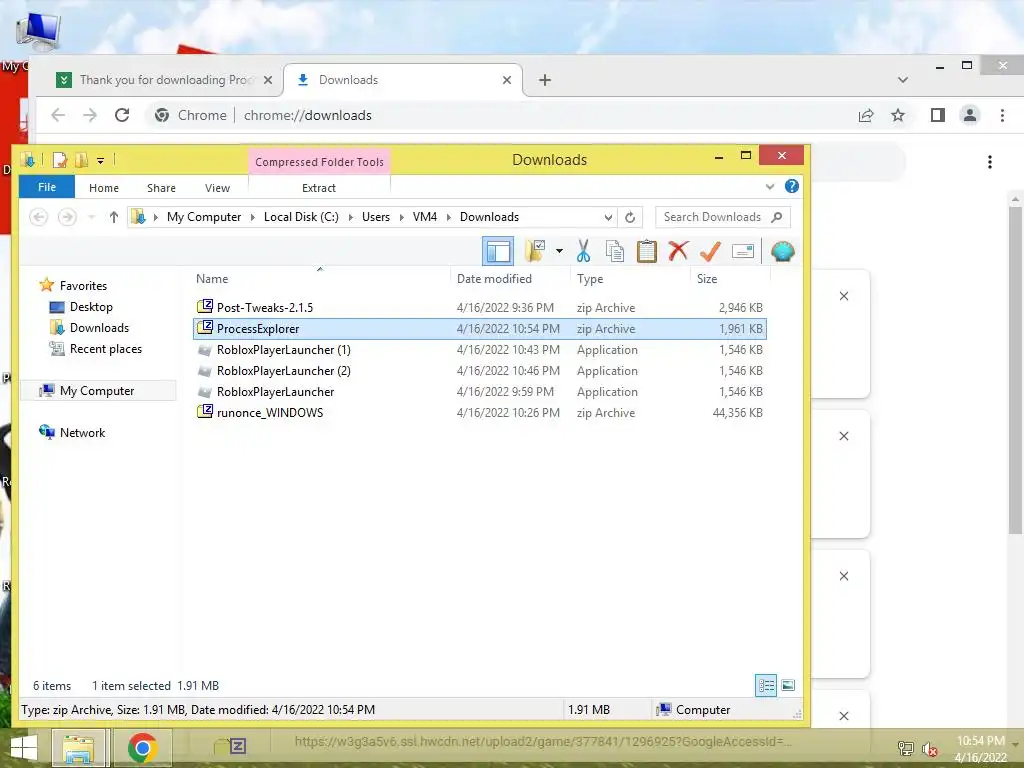The image size is (1024, 768).
Task: Select the ProcessExplorer zip file
Action: point(480,328)
